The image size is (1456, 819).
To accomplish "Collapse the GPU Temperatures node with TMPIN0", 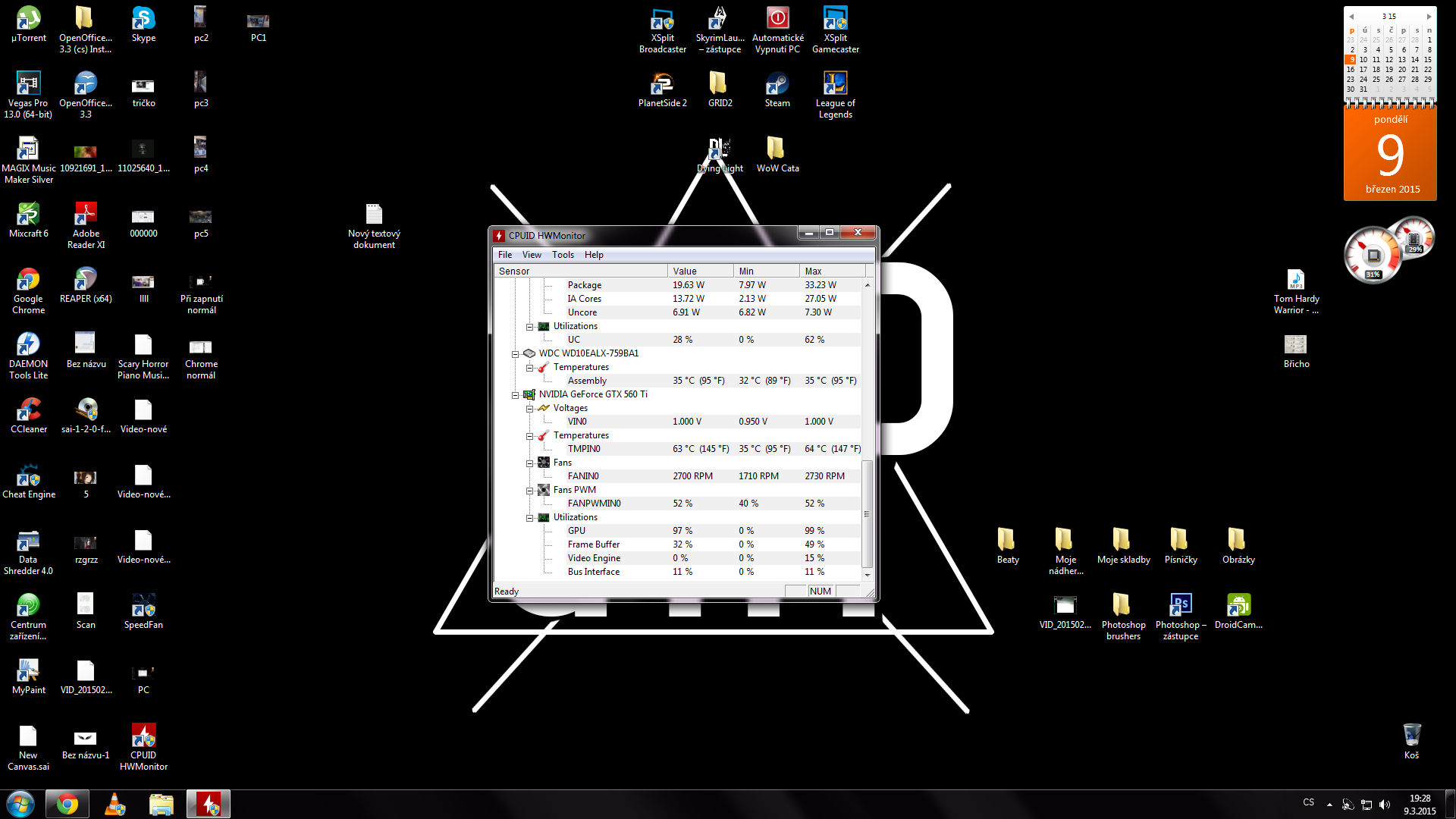I will tap(529, 436).
